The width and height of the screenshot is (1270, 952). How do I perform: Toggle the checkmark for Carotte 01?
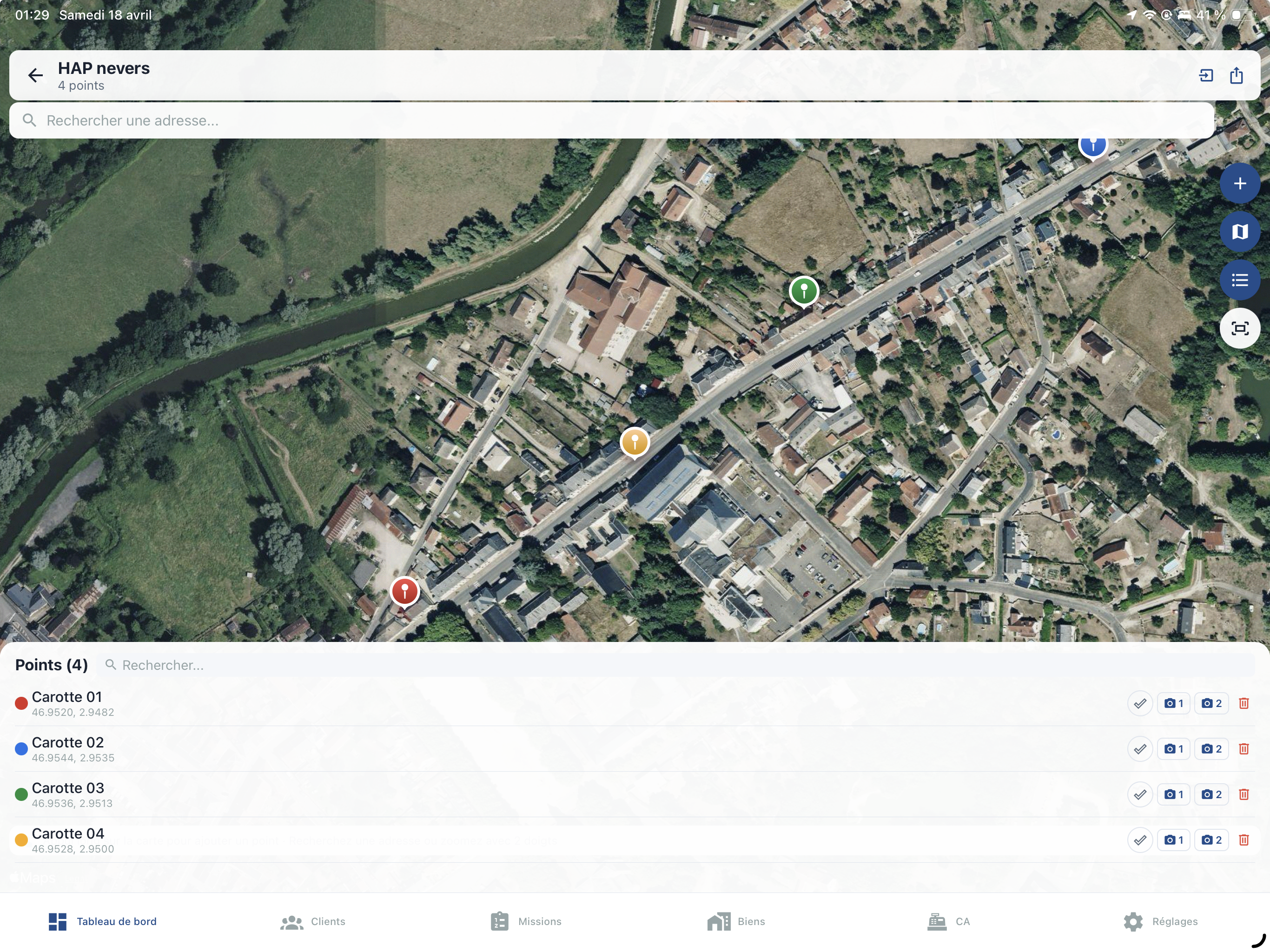[1141, 703]
